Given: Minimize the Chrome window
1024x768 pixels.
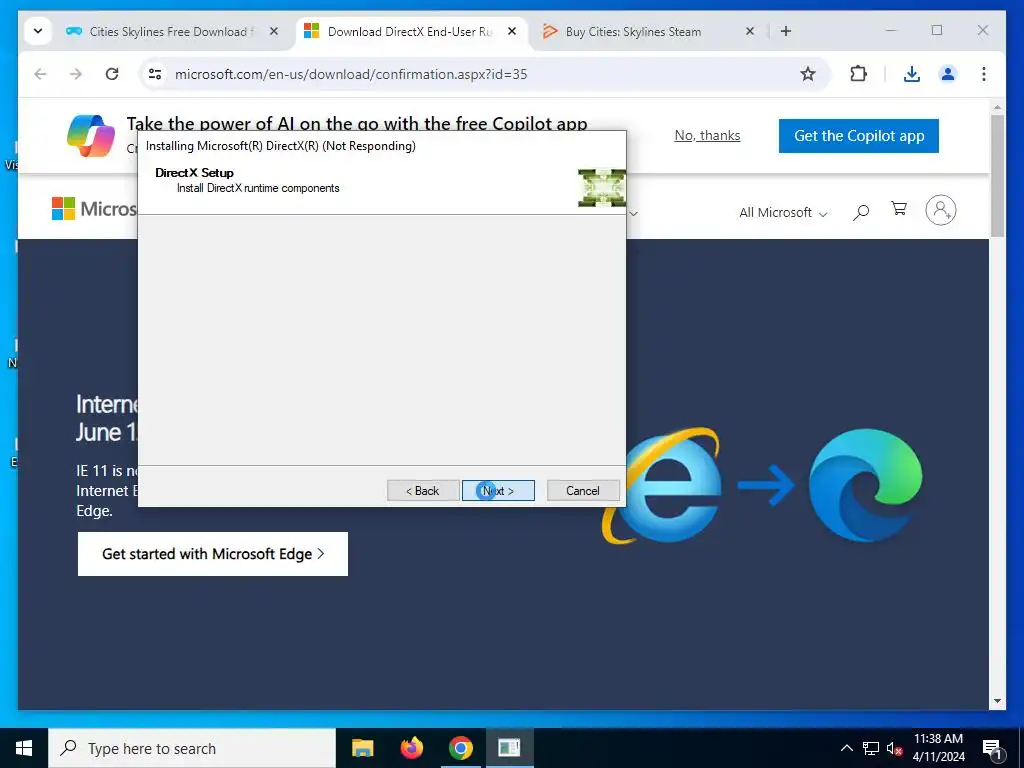Looking at the screenshot, I should [891, 31].
